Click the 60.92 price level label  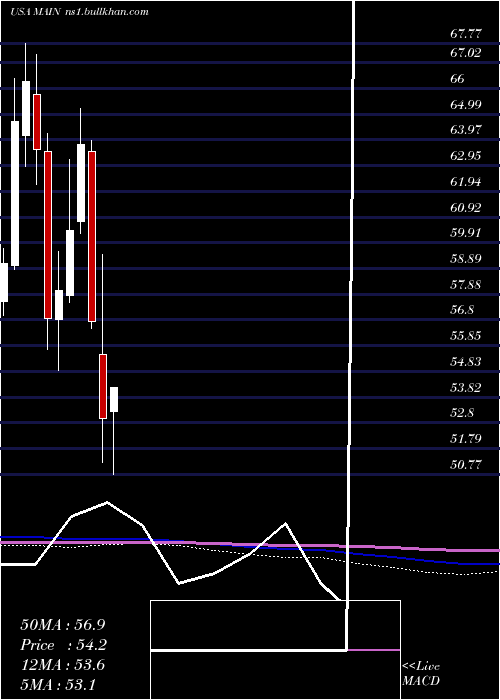point(466,208)
